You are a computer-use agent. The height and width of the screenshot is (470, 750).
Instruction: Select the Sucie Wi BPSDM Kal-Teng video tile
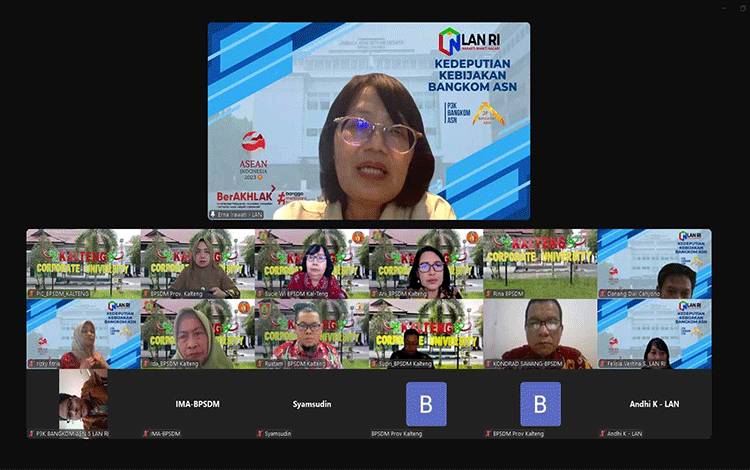tap(312, 264)
